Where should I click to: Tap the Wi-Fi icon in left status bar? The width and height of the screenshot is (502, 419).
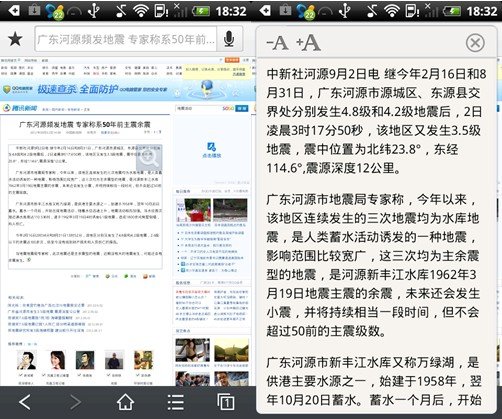(x=141, y=11)
